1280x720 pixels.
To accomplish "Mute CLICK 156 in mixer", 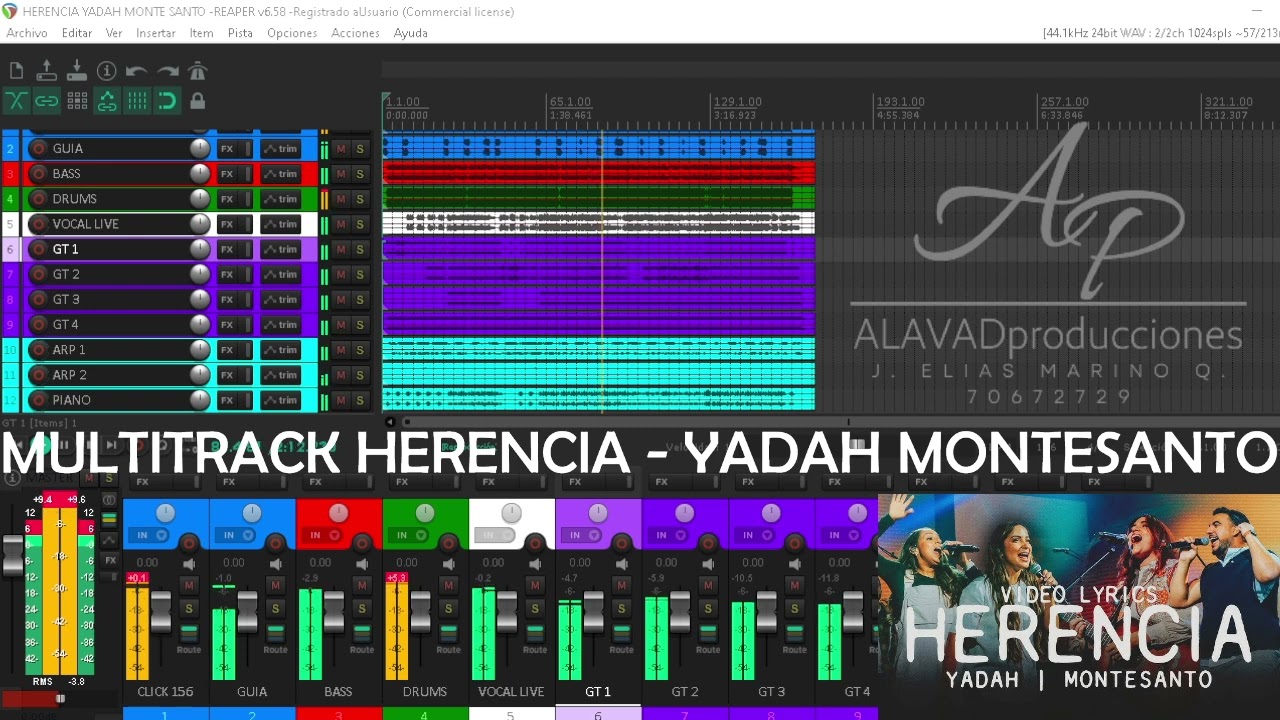I will (188, 585).
